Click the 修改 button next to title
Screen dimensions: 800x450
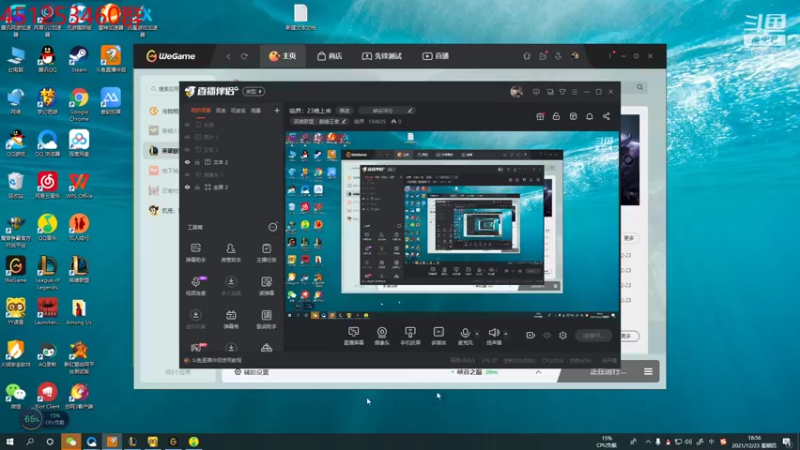[344, 110]
